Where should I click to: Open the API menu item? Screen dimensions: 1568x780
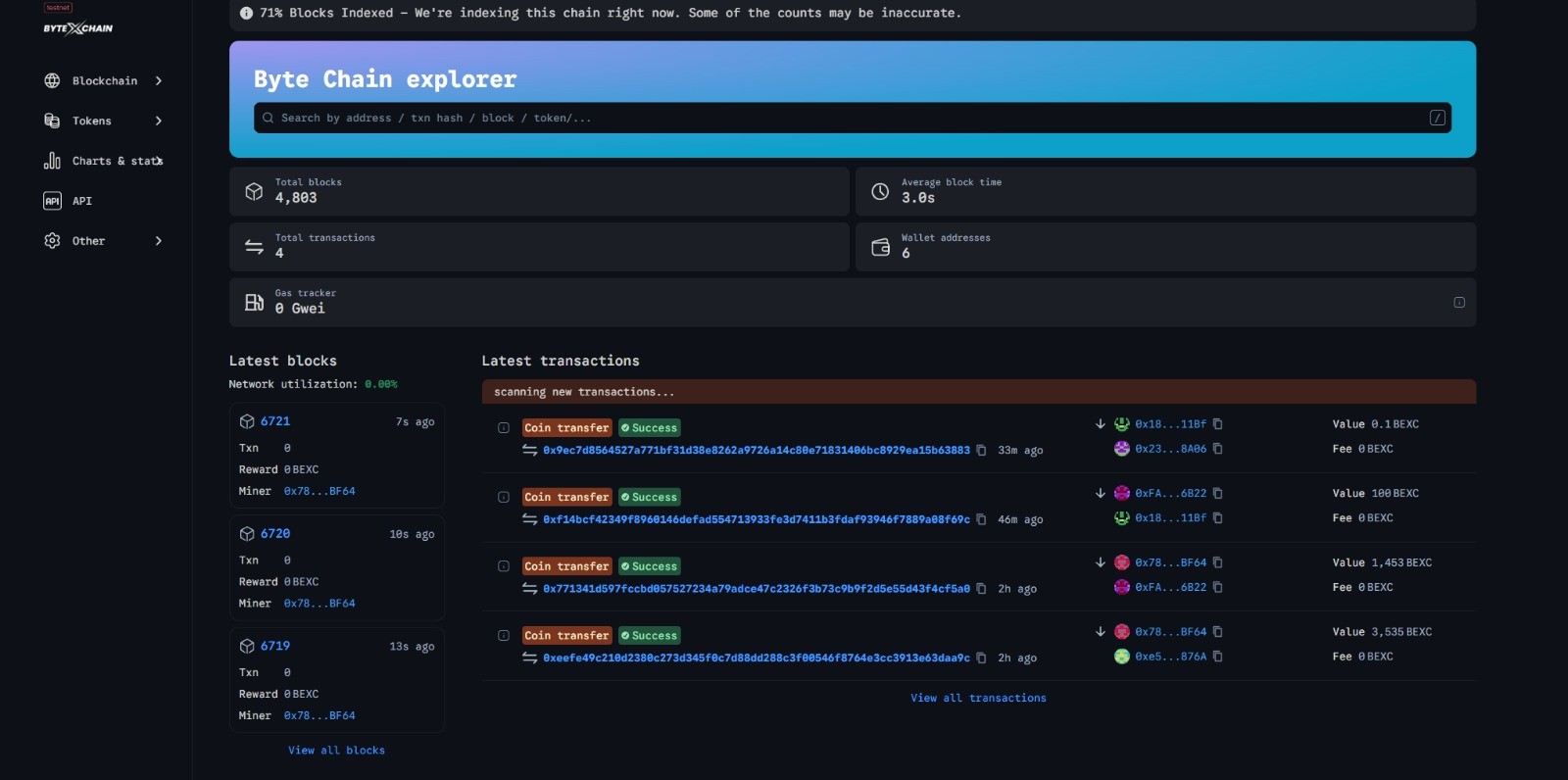coord(81,201)
